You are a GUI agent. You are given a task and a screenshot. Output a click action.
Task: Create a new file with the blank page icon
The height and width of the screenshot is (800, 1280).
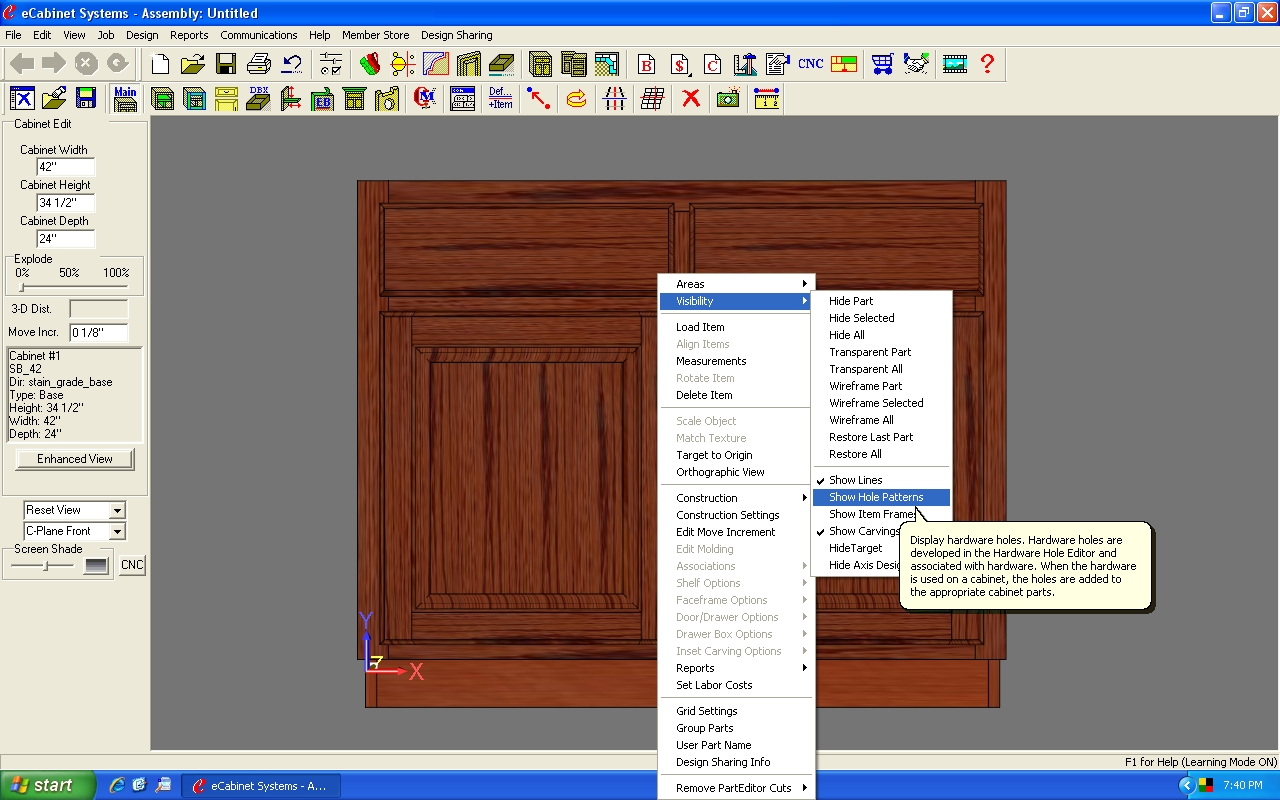pyautogui.click(x=160, y=64)
